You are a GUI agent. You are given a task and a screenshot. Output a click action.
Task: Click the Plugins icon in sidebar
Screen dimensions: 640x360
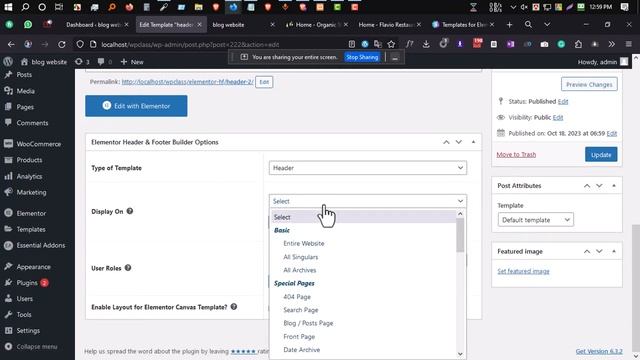pos(8,282)
